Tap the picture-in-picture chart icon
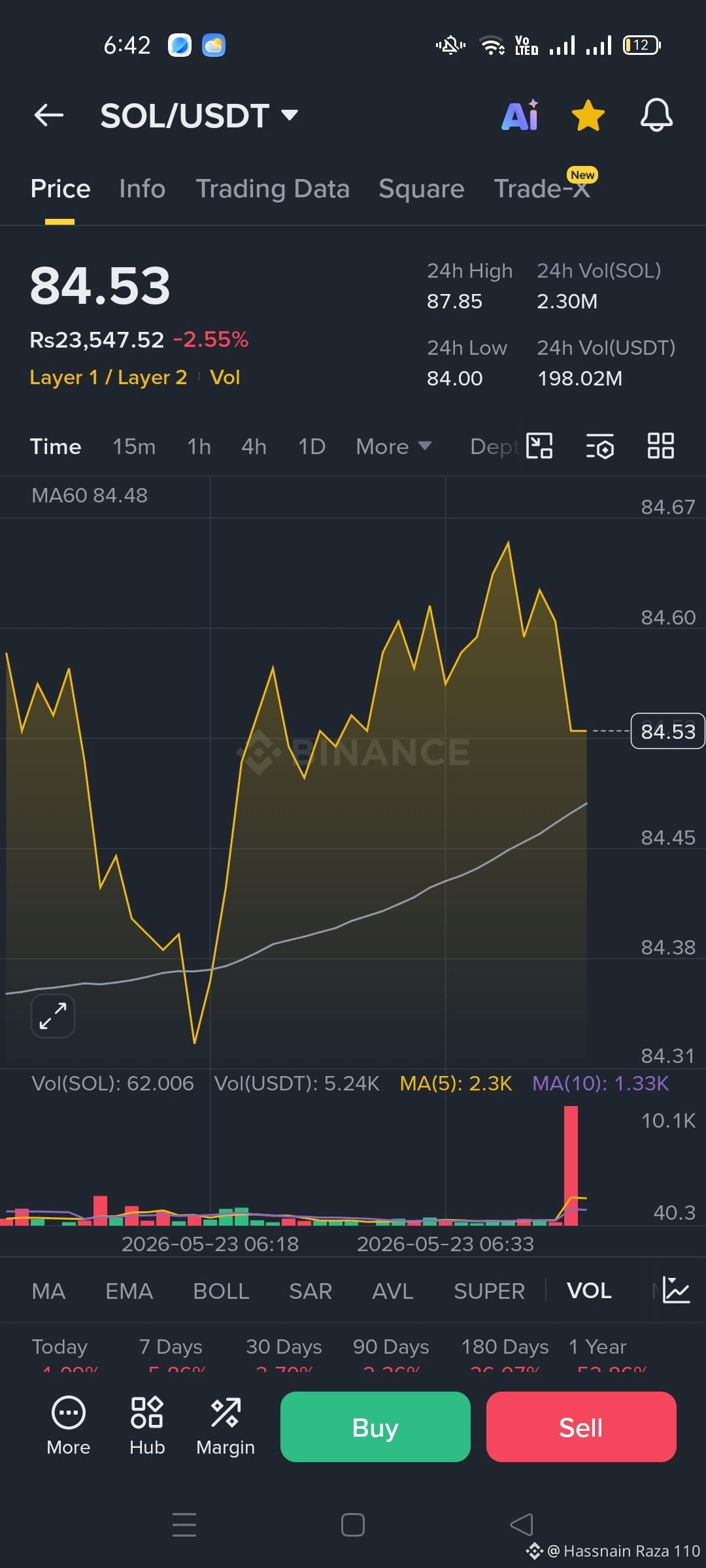 click(539, 446)
